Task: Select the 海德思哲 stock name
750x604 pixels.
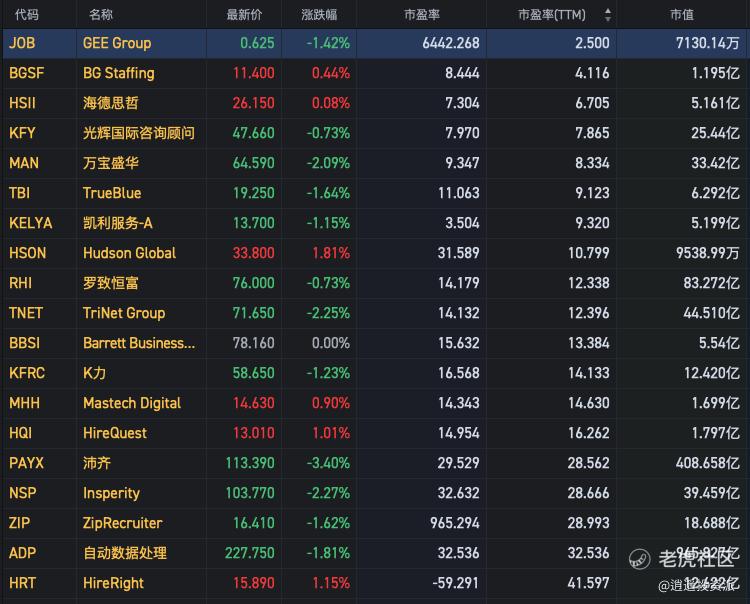Action: (x=111, y=103)
